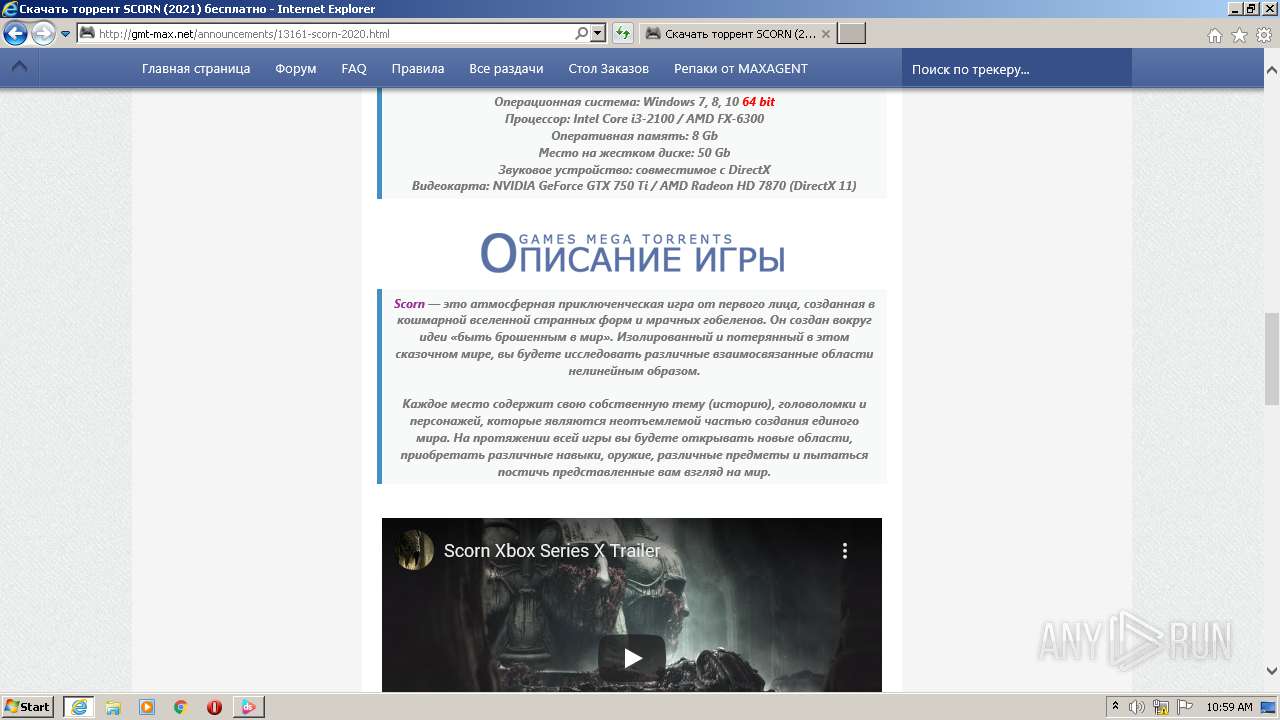Click the Место на жестком диске: 50 Gb line

pos(634,153)
